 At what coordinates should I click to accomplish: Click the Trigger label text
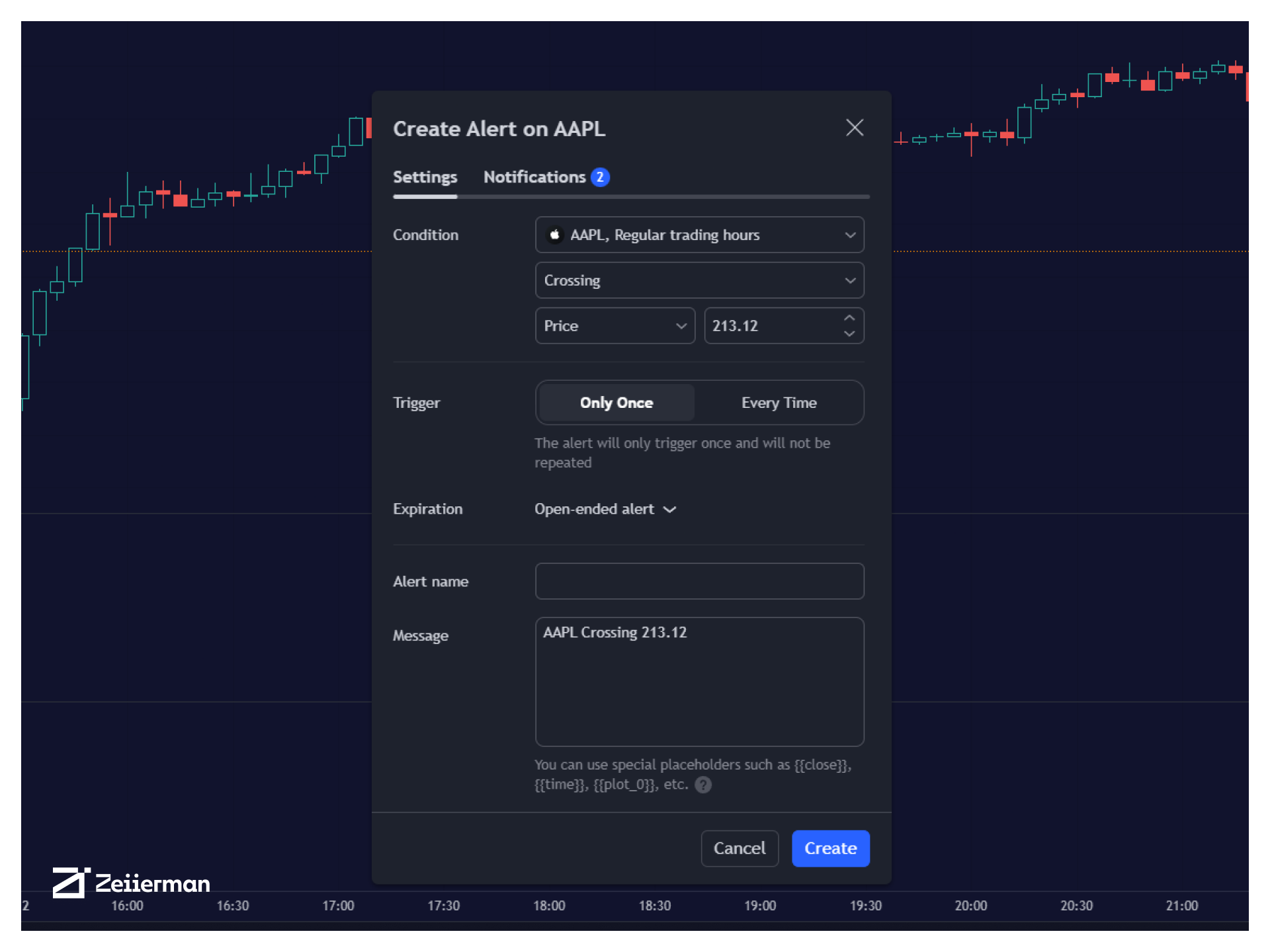point(416,403)
